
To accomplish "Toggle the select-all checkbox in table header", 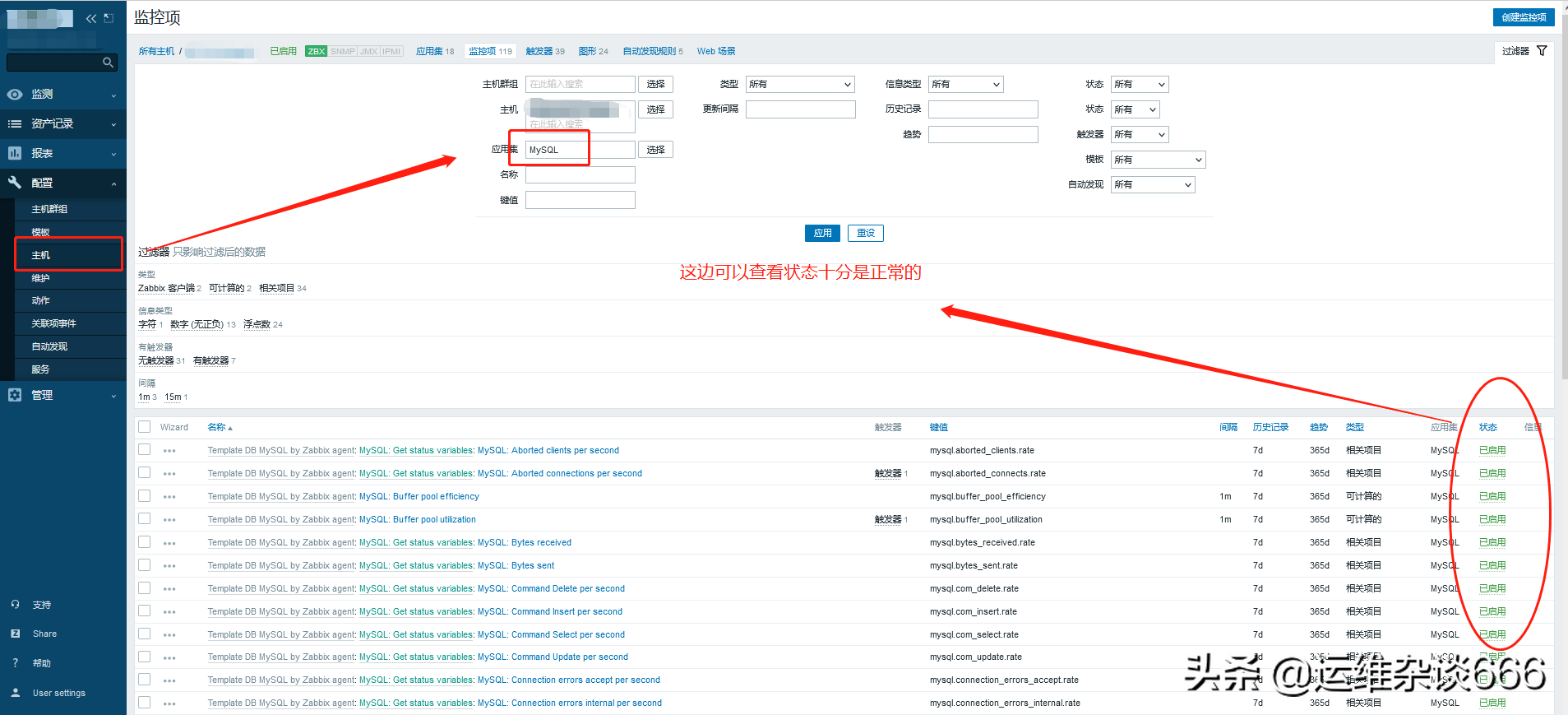I will pyautogui.click(x=145, y=427).
